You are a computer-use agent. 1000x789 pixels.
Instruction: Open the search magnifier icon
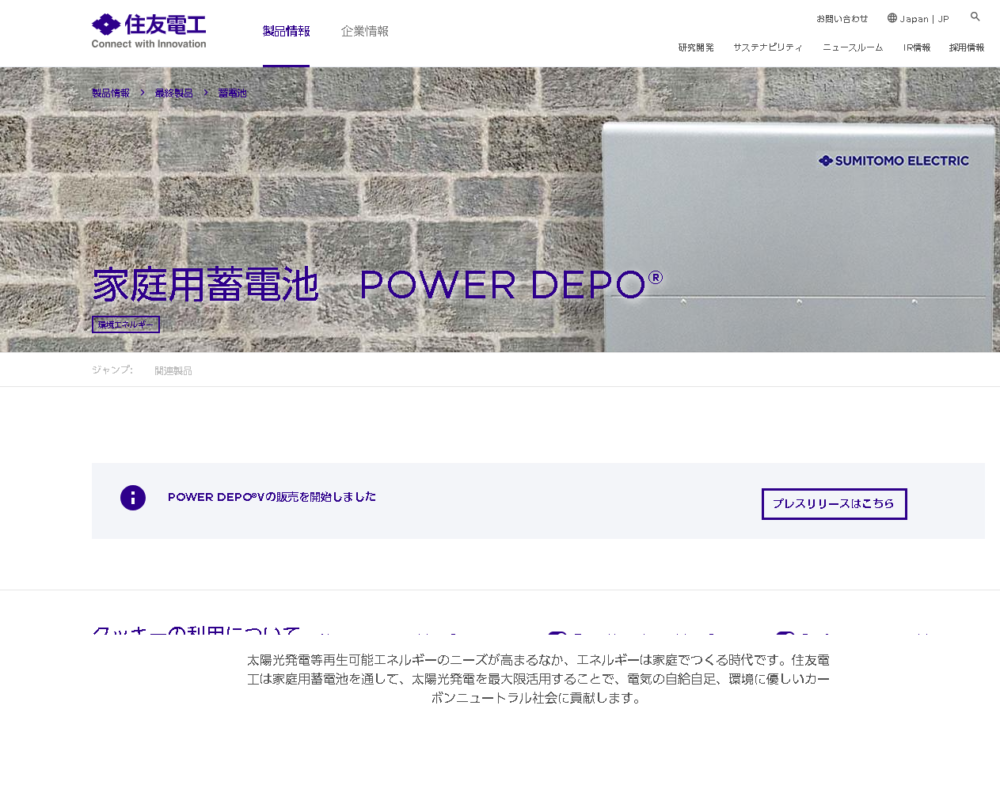pos(975,17)
